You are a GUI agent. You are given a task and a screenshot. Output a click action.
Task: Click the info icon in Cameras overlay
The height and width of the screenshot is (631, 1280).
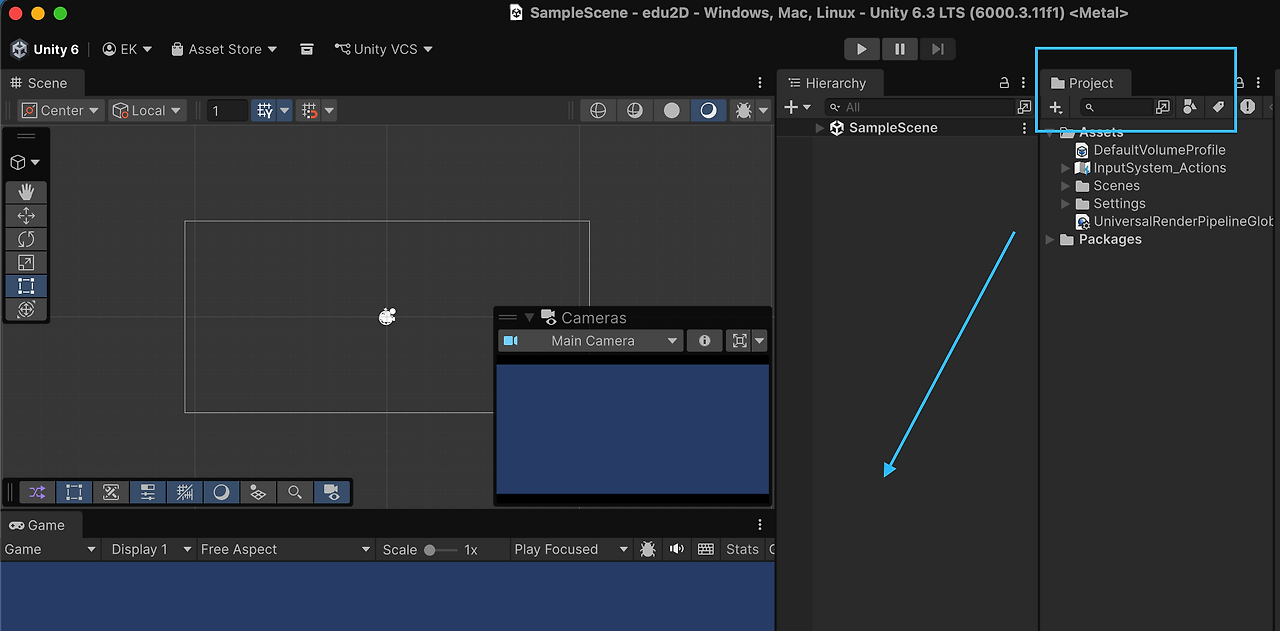pos(704,341)
